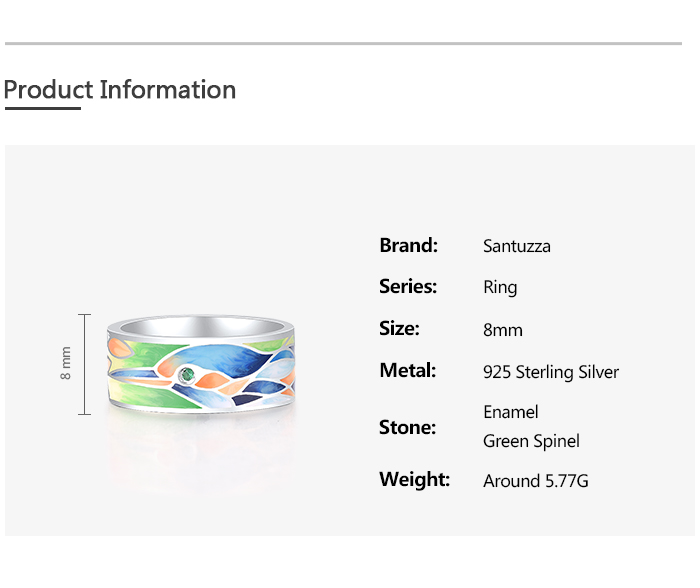Click the Green Spinel text
The height and width of the screenshot is (588, 700).
click(531, 441)
